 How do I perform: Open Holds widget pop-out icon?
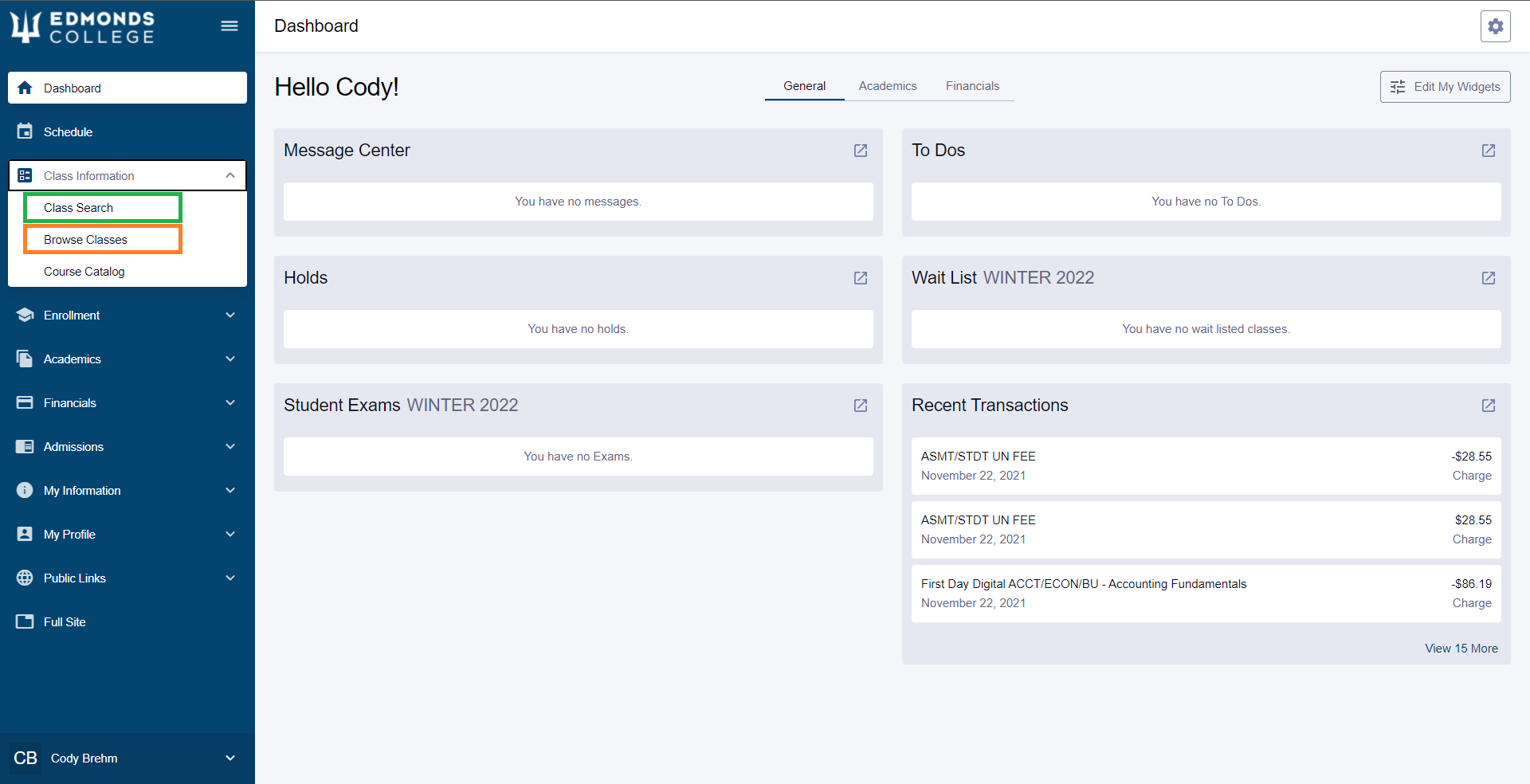tap(861, 278)
